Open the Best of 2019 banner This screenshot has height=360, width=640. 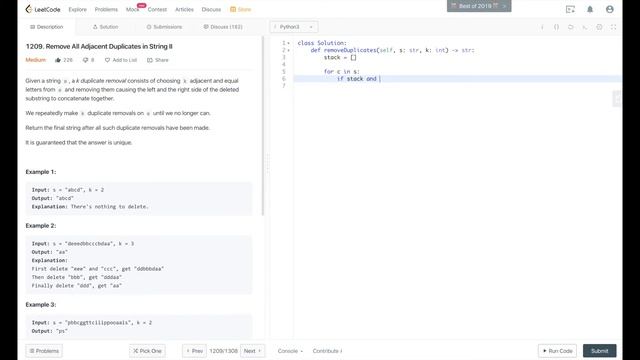click(x=479, y=6)
